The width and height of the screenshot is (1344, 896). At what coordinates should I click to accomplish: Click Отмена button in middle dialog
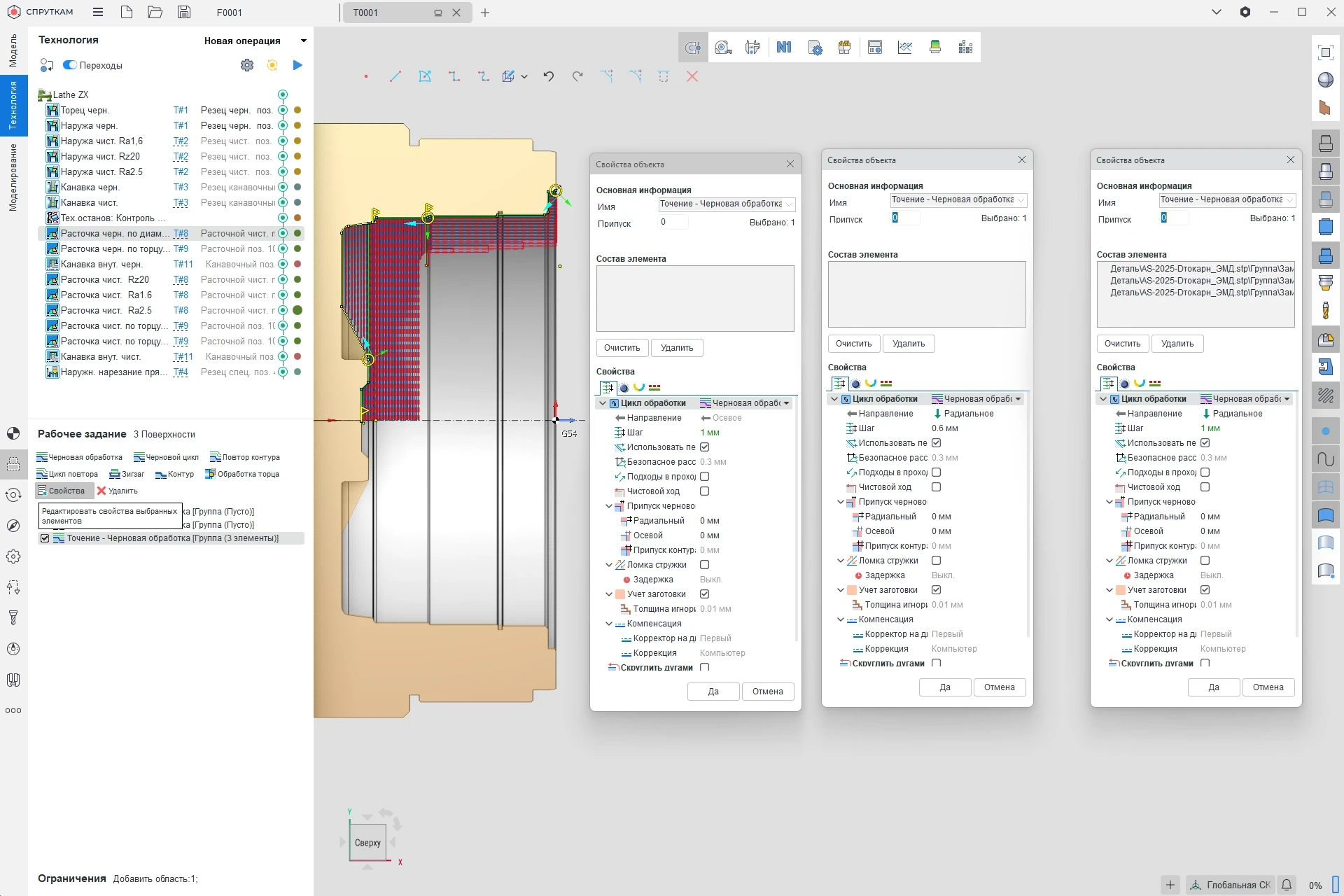999,687
